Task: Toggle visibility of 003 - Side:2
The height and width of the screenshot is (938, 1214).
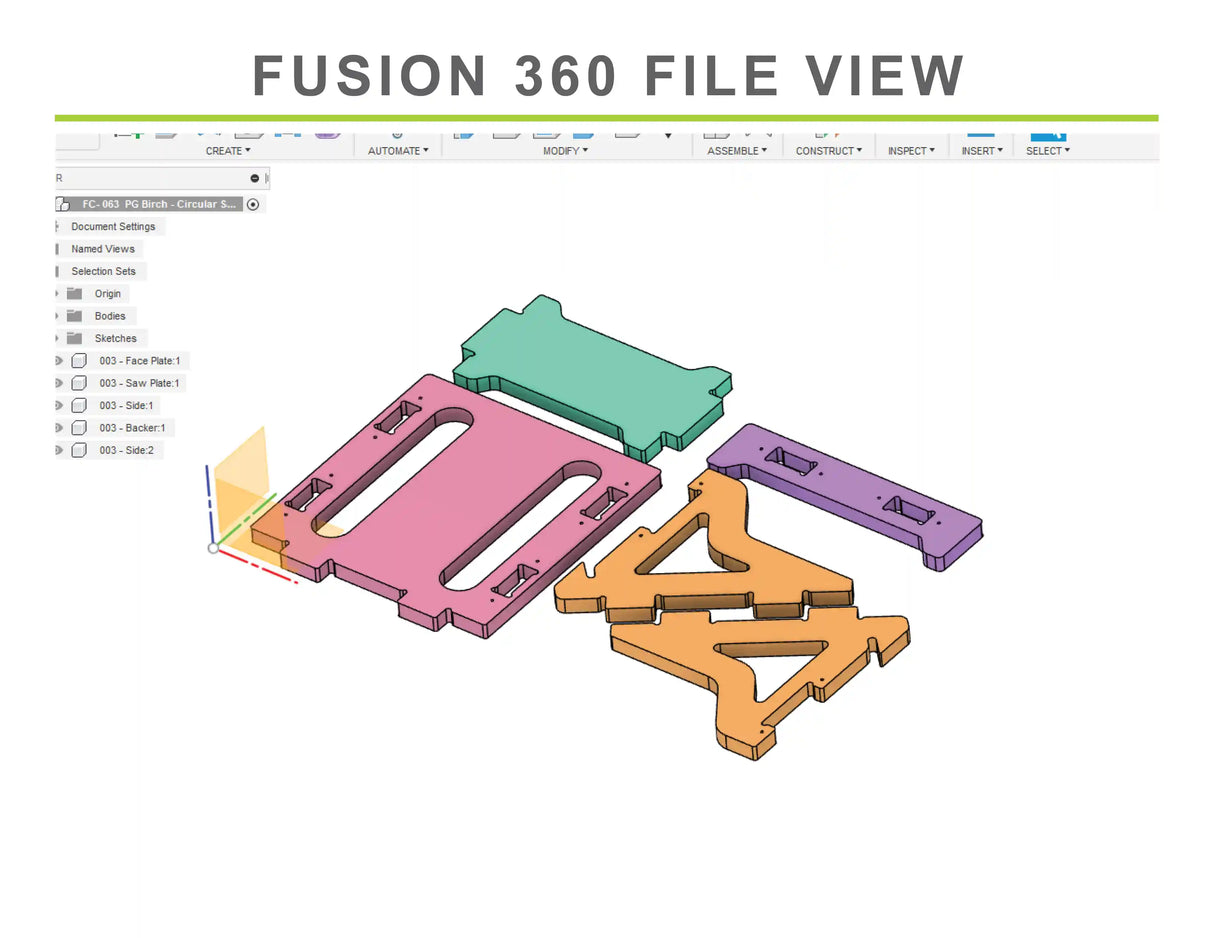Action: 58,450
